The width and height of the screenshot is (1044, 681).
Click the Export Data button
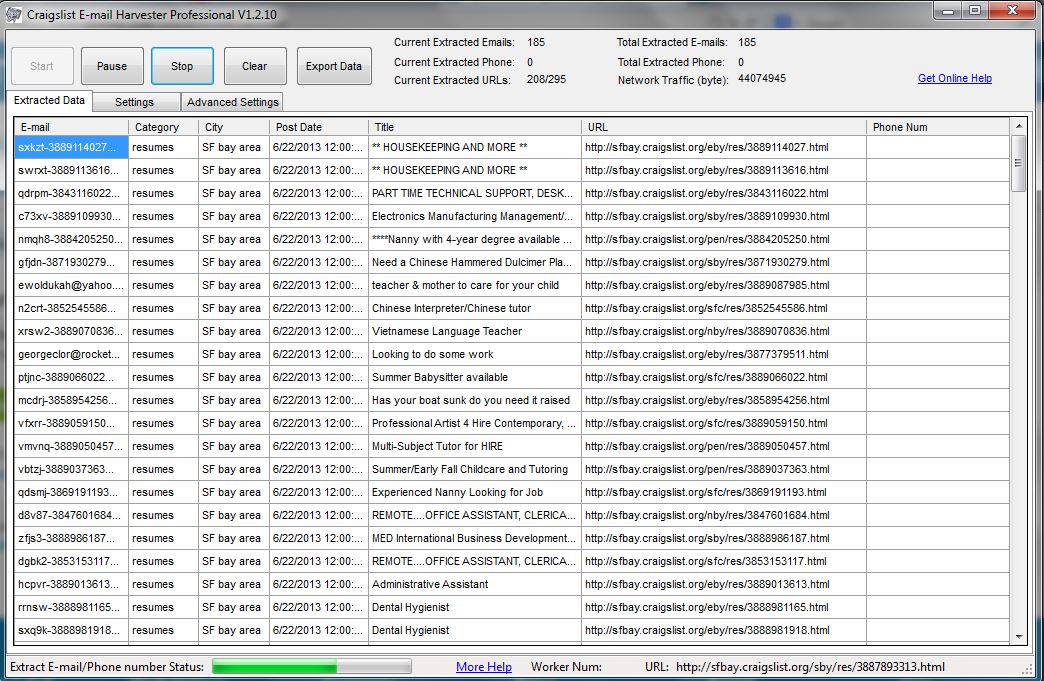click(334, 66)
